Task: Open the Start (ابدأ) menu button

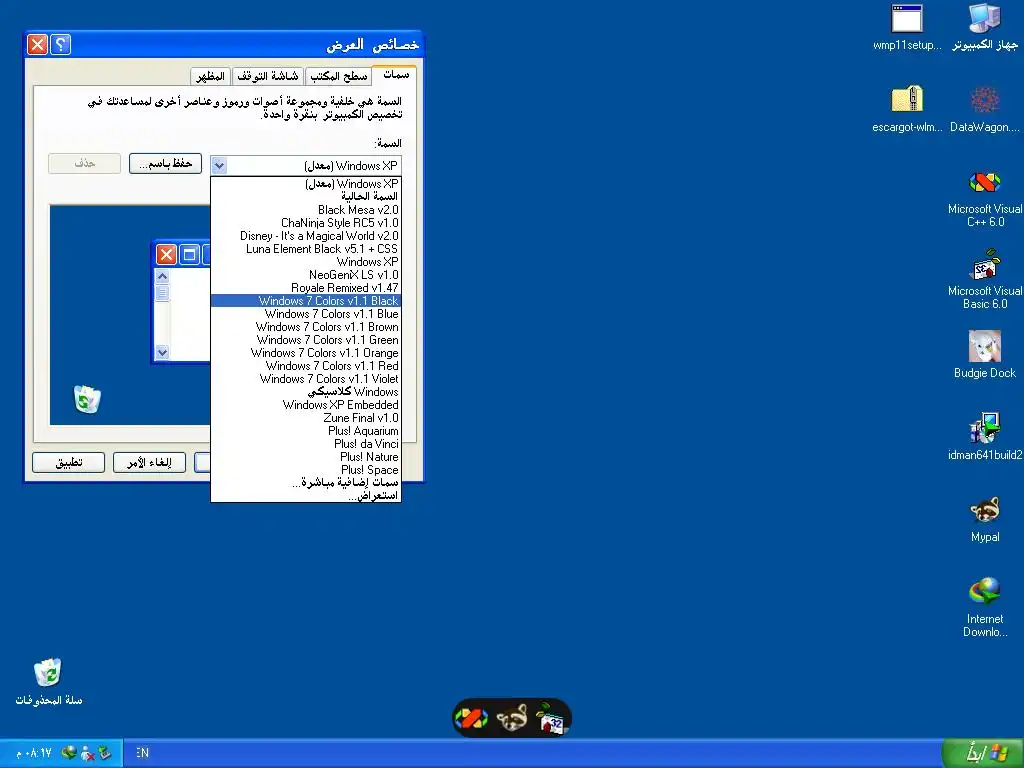Action: pyautogui.click(x=983, y=753)
